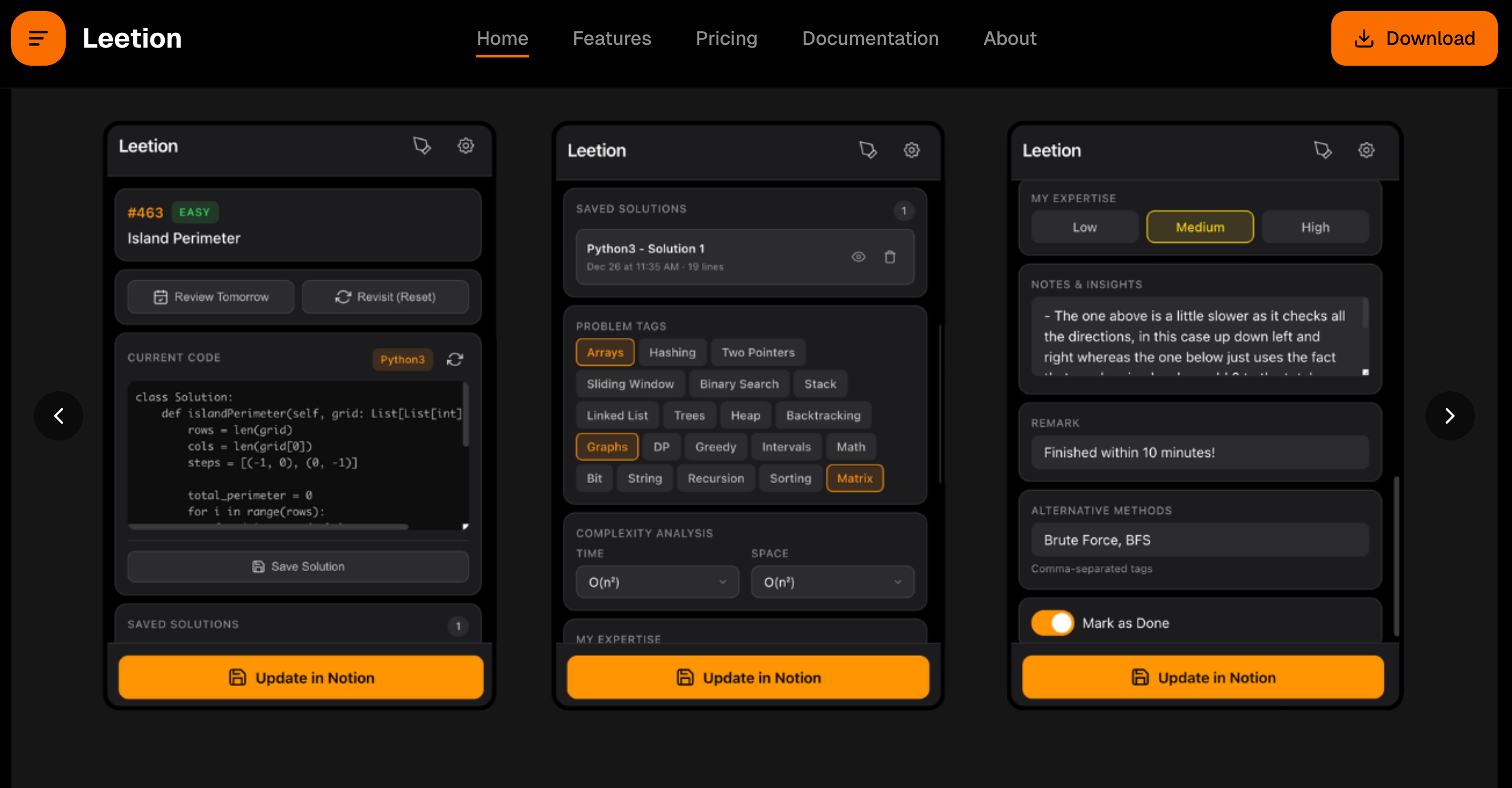Viewport: 1512px width, 788px height.
Task: Toggle the Hashing problem tag
Action: pos(672,352)
